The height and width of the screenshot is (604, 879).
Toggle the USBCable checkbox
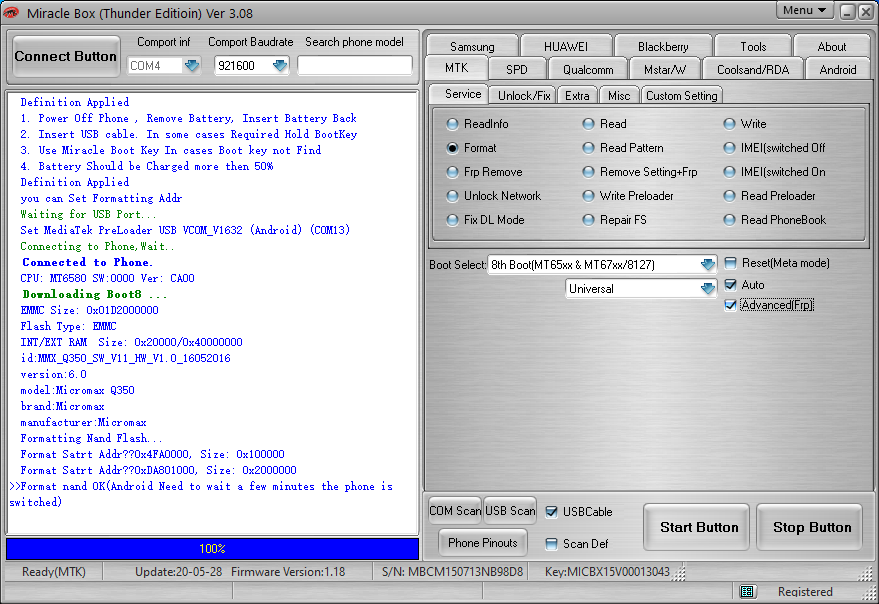[552, 511]
